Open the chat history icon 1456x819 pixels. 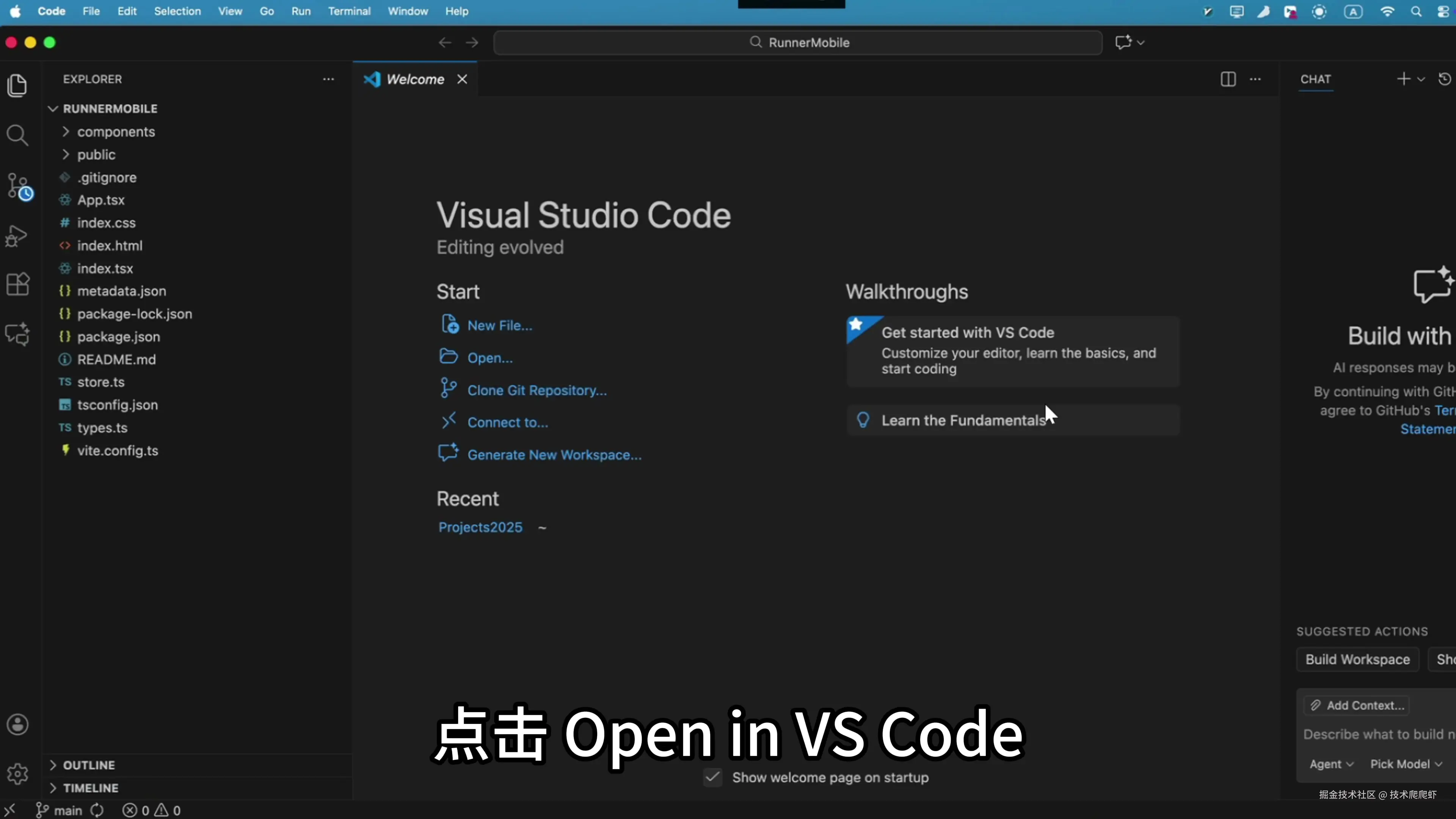pyautogui.click(x=1444, y=79)
